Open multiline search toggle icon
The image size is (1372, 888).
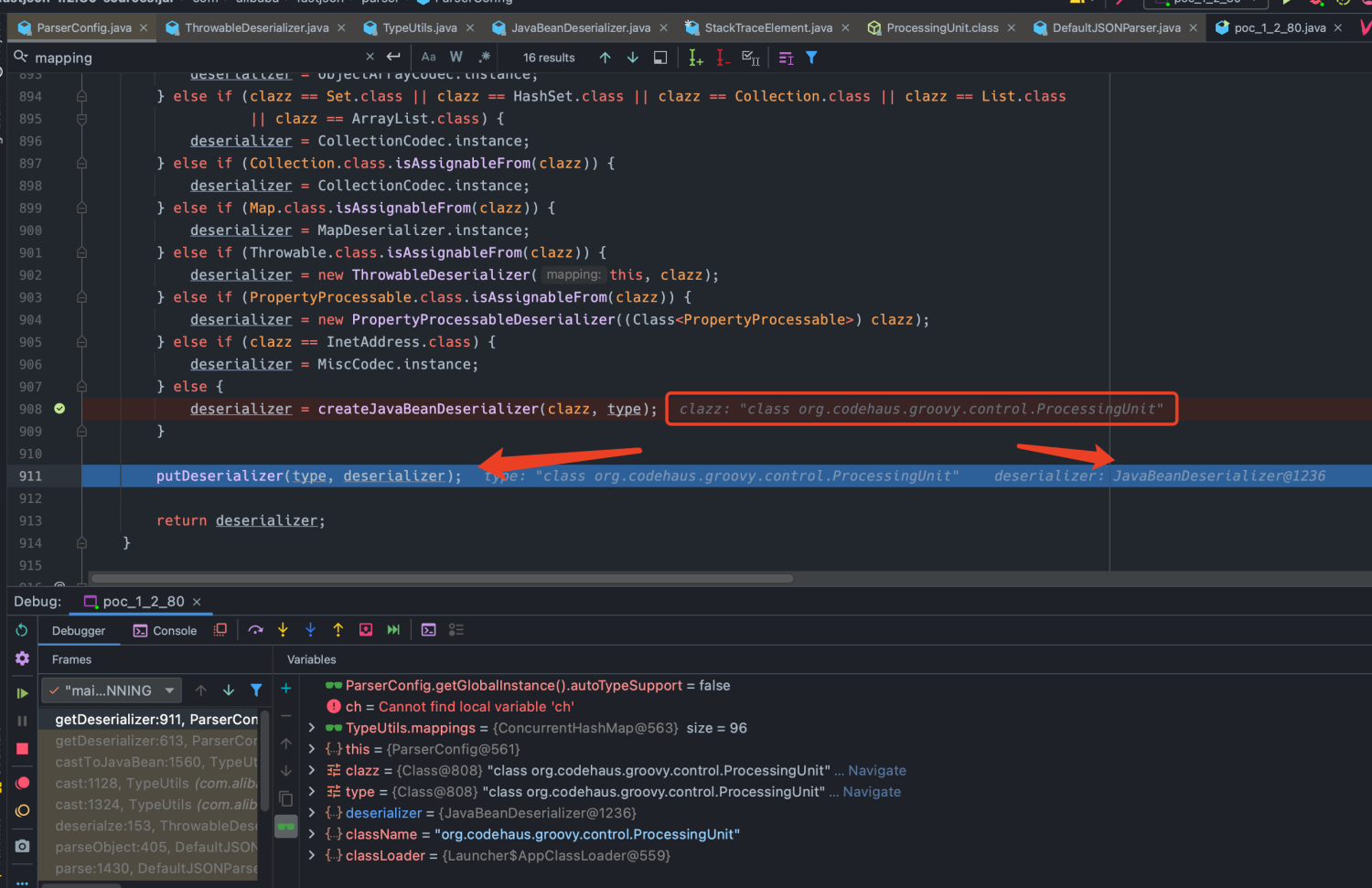[x=786, y=58]
